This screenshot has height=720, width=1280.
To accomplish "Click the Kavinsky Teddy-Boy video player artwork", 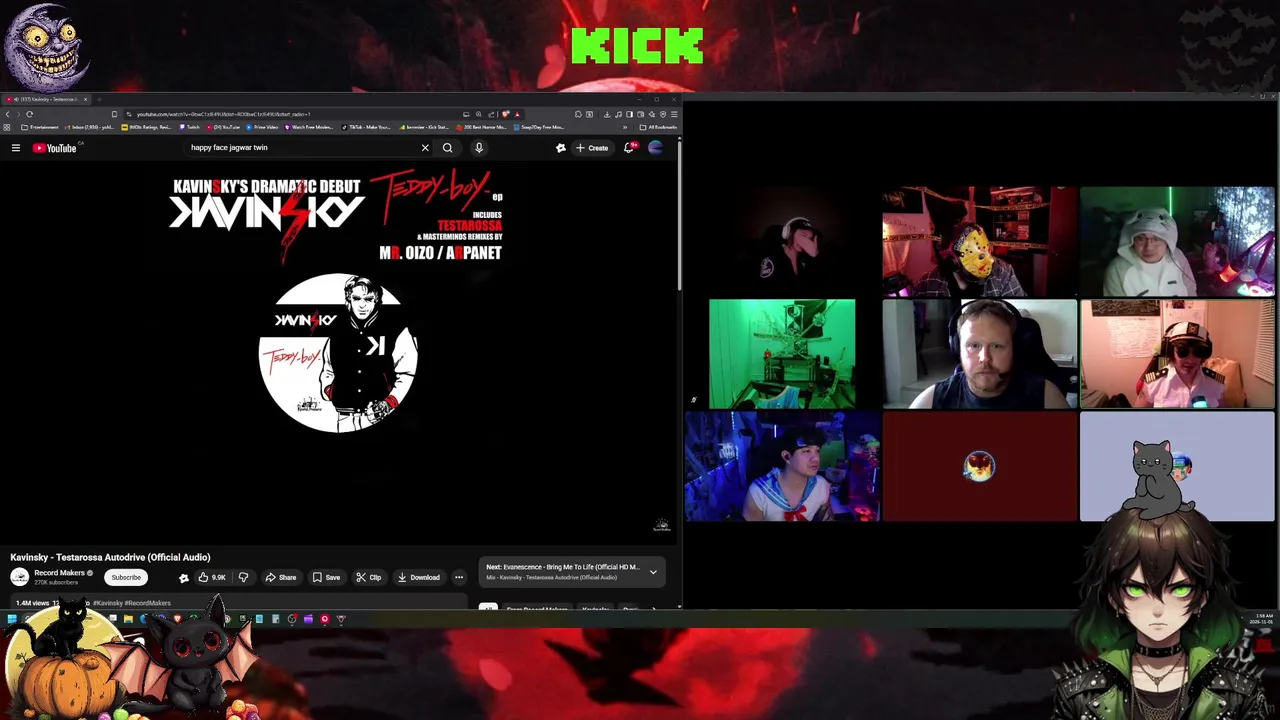I will coord(338,352).
